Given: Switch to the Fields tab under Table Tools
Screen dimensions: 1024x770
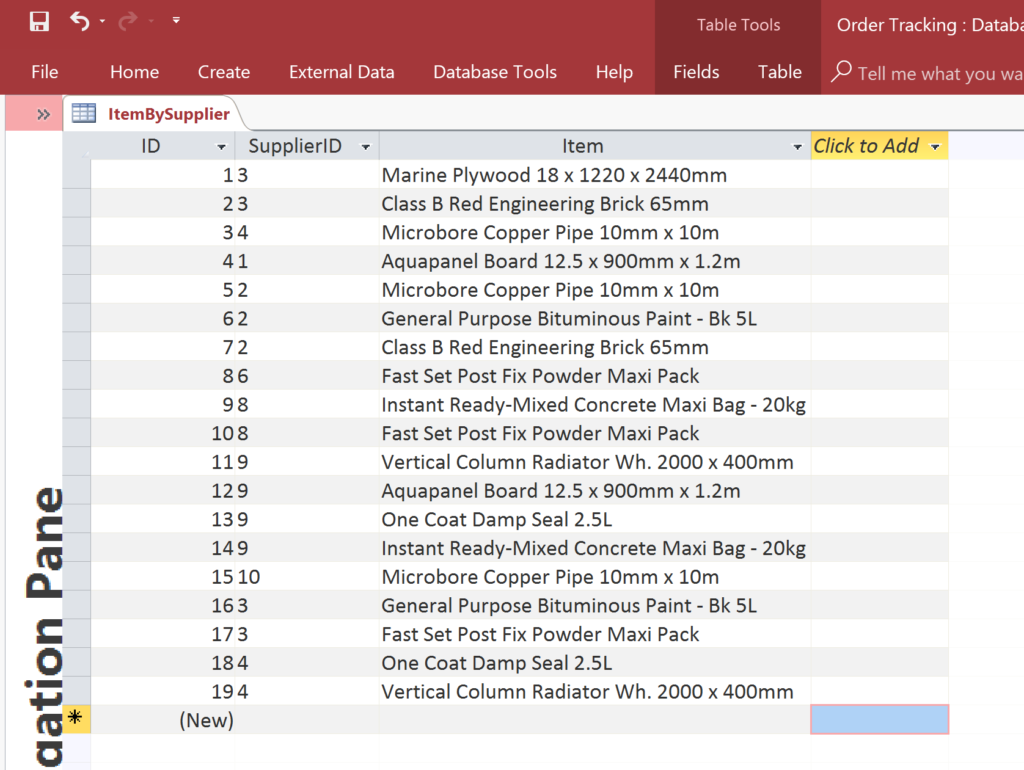Looking at the screenshot, I should pos(696,72).
